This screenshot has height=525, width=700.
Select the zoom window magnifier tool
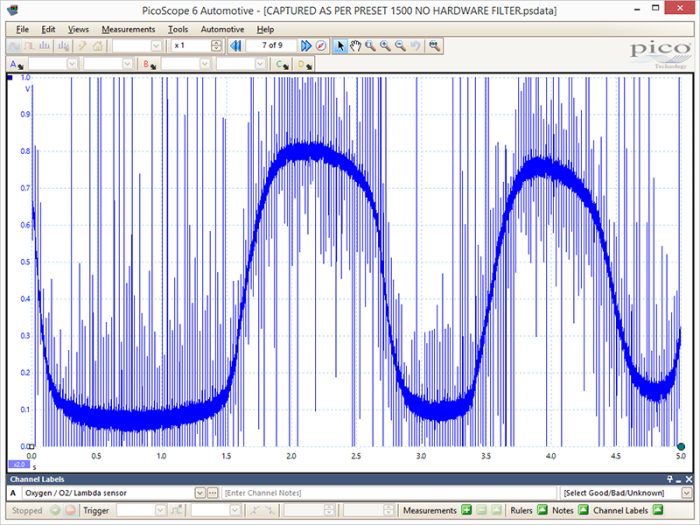370,46
